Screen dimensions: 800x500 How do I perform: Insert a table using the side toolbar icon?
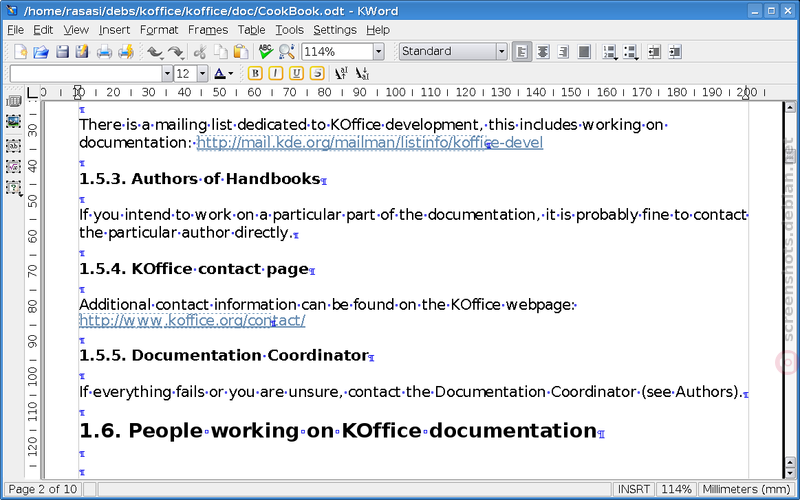tap(13, 101)
